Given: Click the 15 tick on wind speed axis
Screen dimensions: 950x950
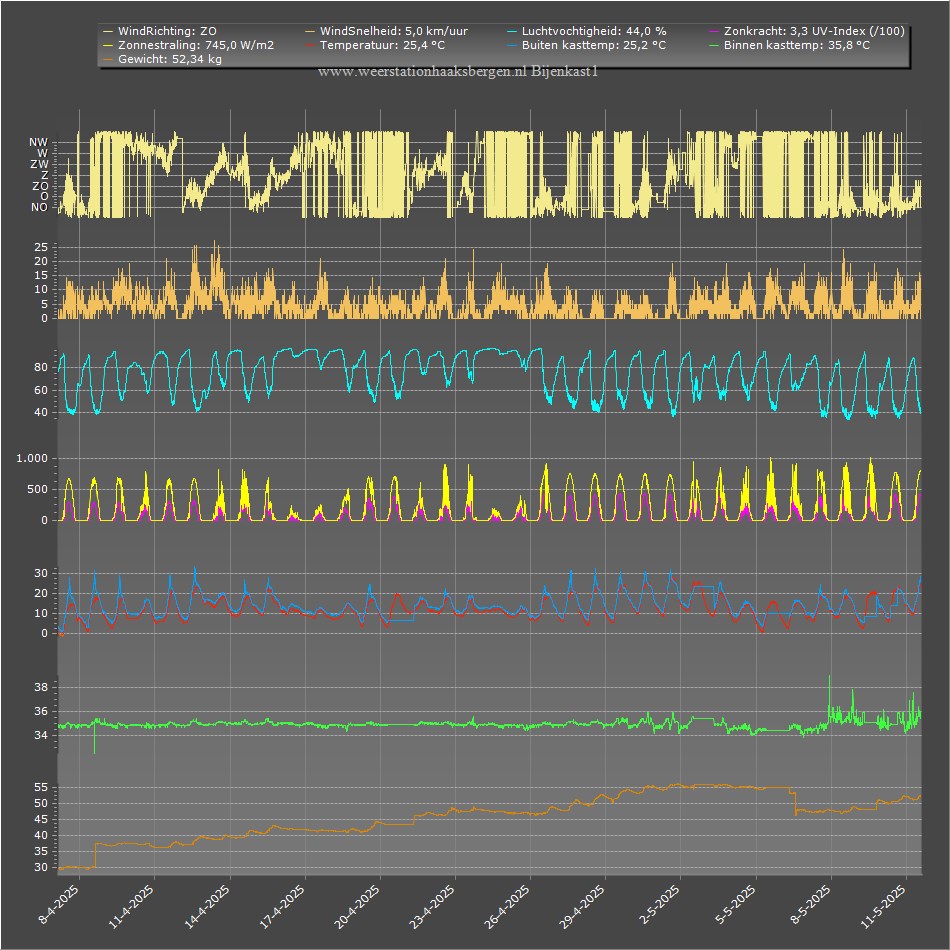Looking at the screenshot, I should 41,276.
